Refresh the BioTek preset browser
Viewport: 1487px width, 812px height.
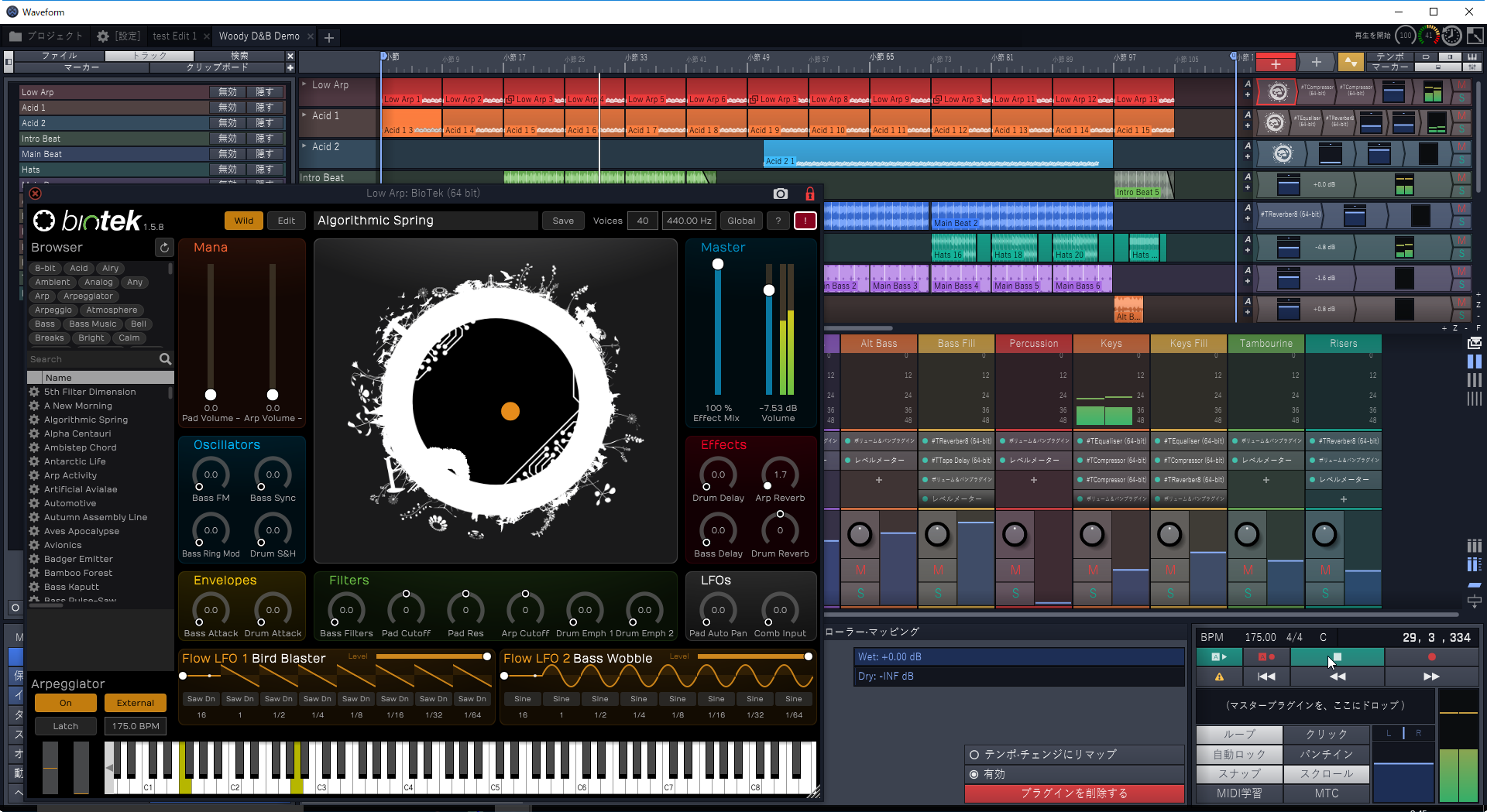(164, 248)
